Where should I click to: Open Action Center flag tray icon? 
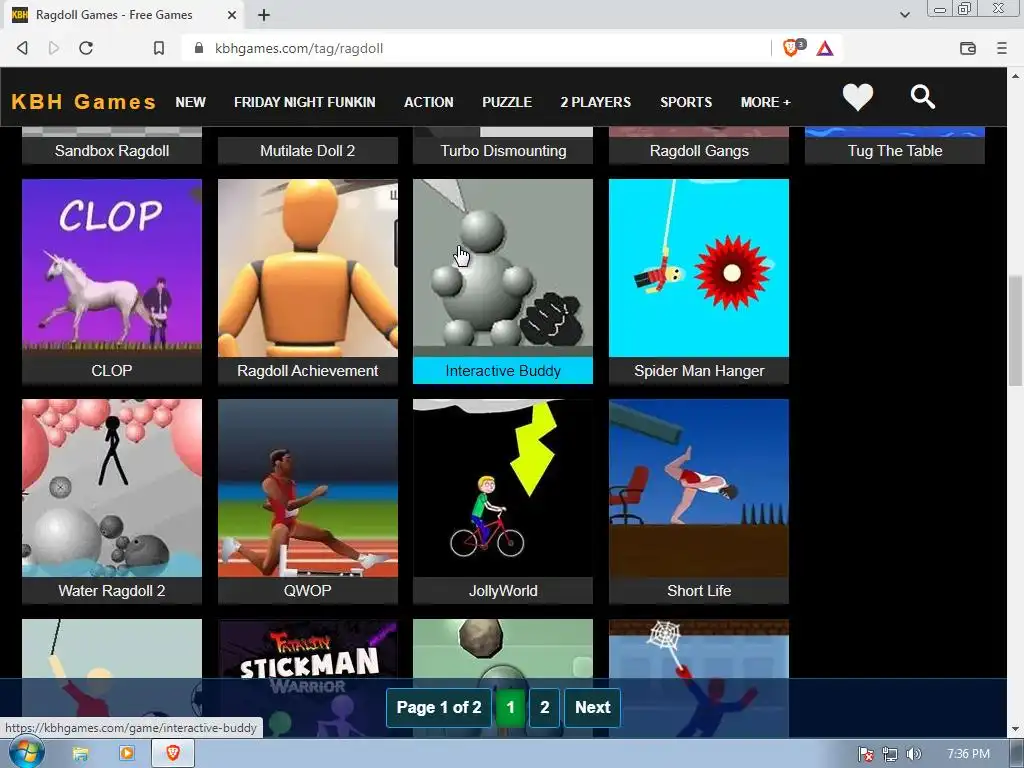[x=866, y=754]
